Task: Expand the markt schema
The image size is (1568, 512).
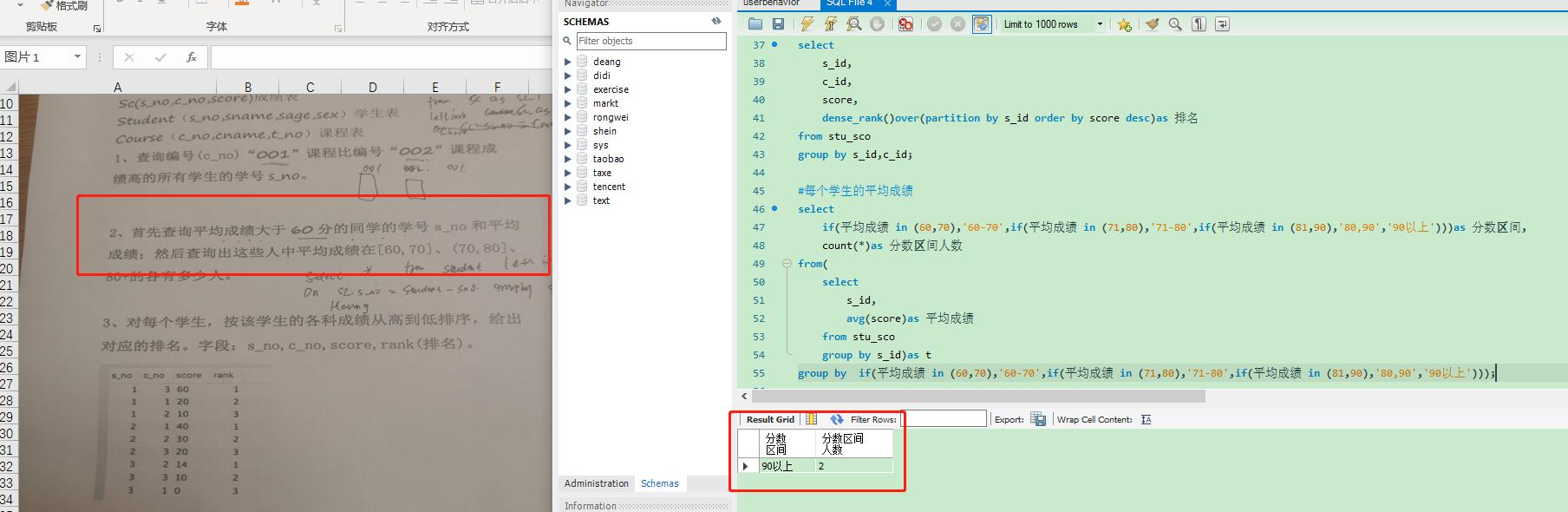Action: point(568,103)
